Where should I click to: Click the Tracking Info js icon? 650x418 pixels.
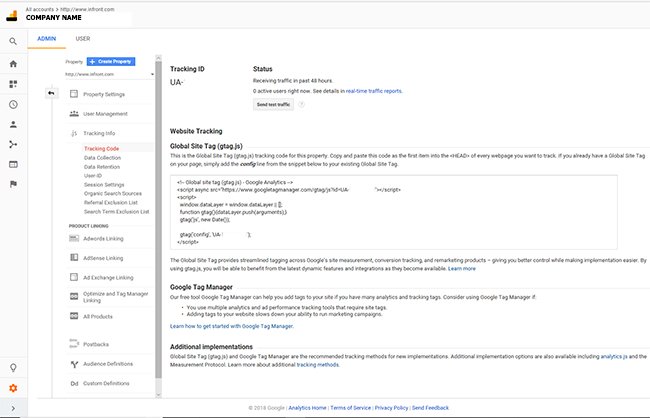74,133
